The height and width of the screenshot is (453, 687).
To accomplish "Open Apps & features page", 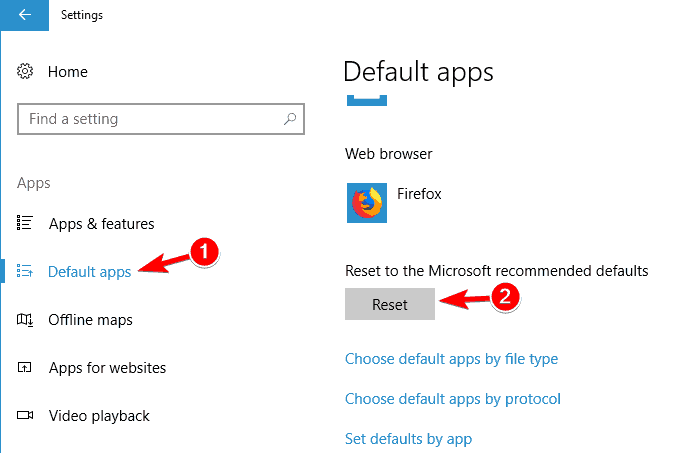I will coord(101,224).
